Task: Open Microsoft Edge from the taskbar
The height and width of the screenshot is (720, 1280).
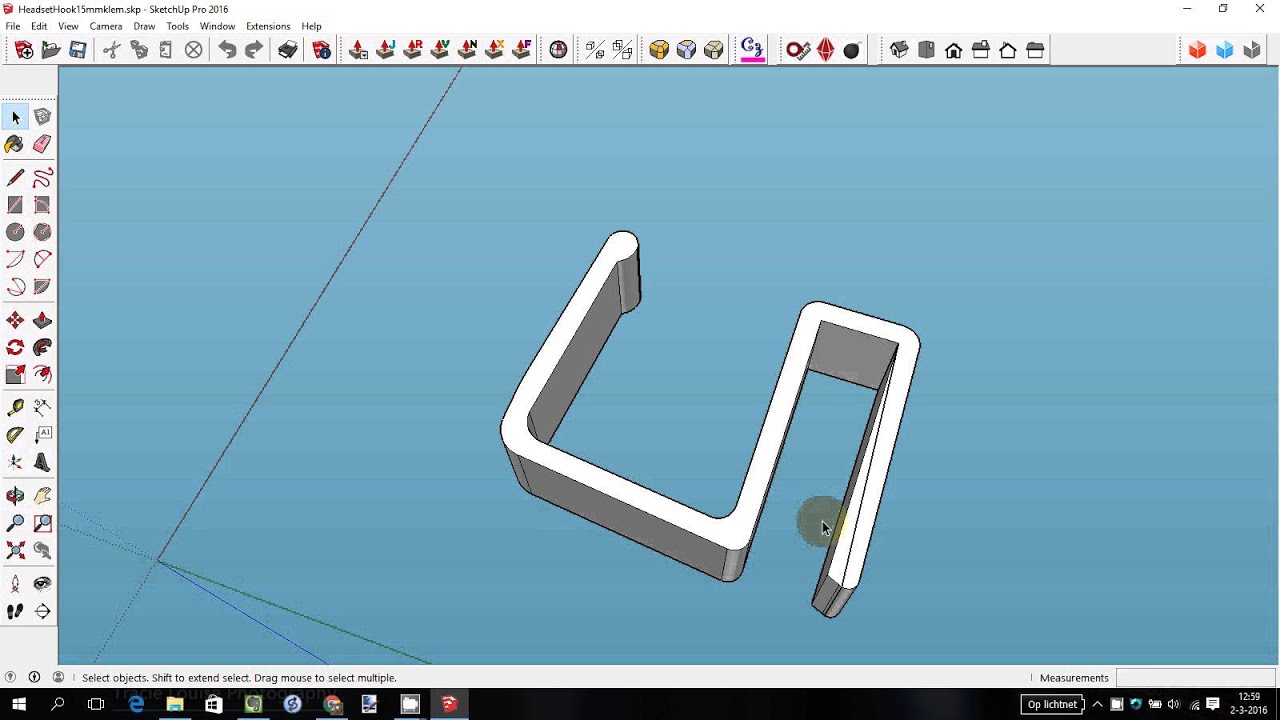Action: [x=136, y=704]
